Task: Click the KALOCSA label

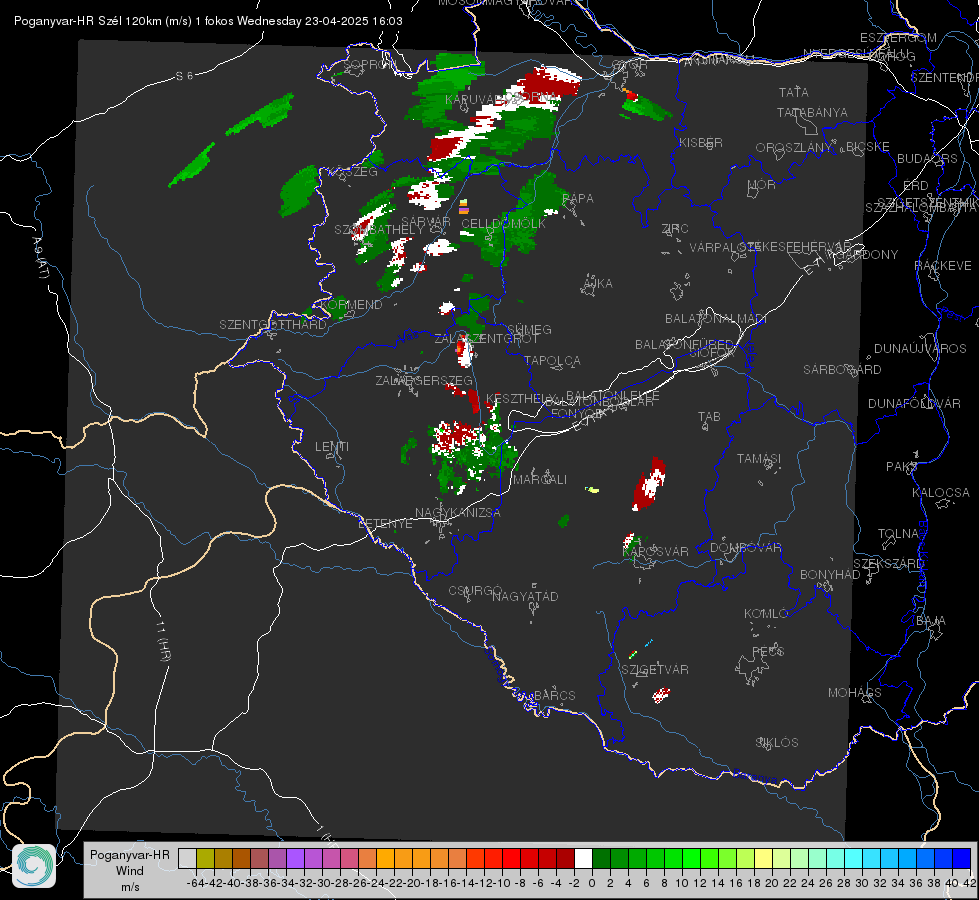Action: (x=940, y=493)
